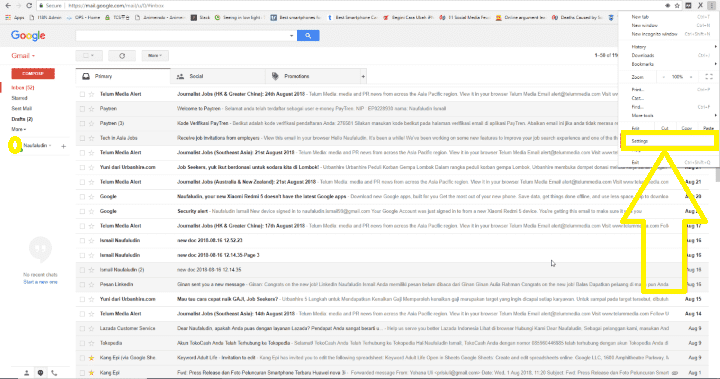
Task: Unstar the Kang Epi via Google Sheets email
Action: coord(91,358)
